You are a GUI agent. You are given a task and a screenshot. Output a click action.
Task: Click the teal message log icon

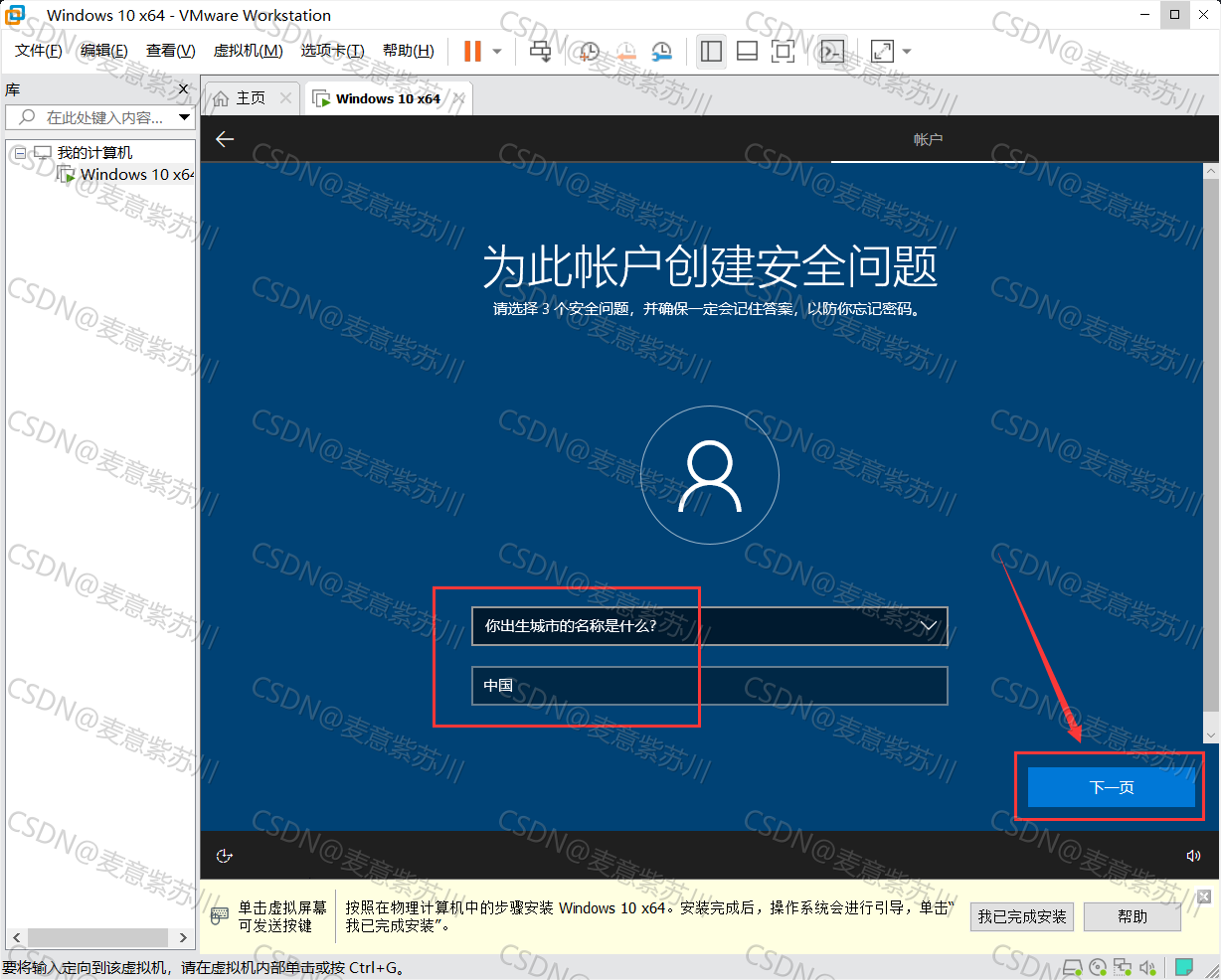tap(1183, 967)
